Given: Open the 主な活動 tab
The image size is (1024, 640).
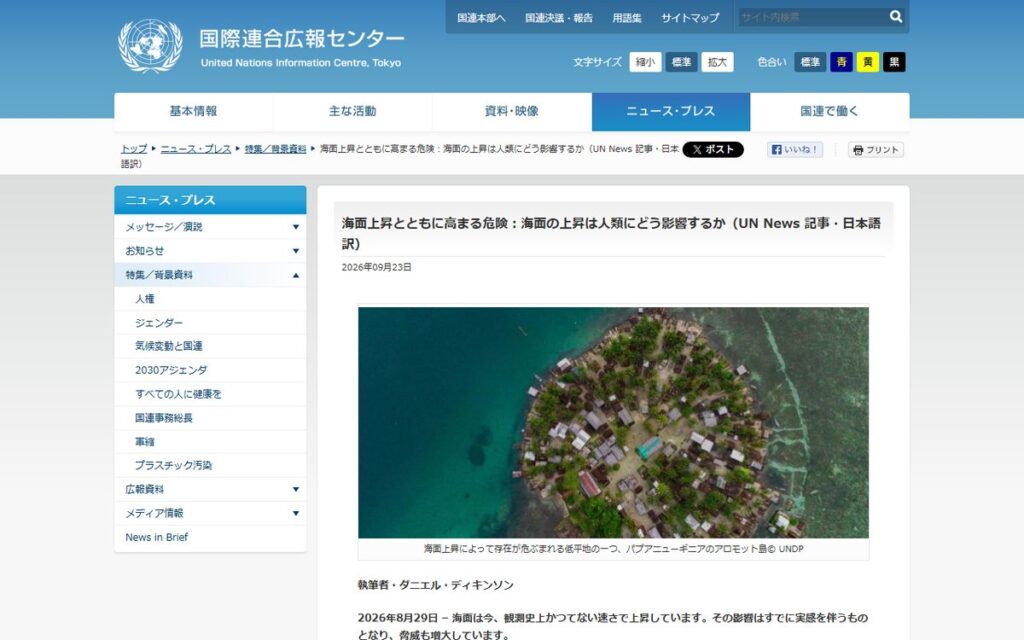Looking at the screenshot, I should click(353, 112).
